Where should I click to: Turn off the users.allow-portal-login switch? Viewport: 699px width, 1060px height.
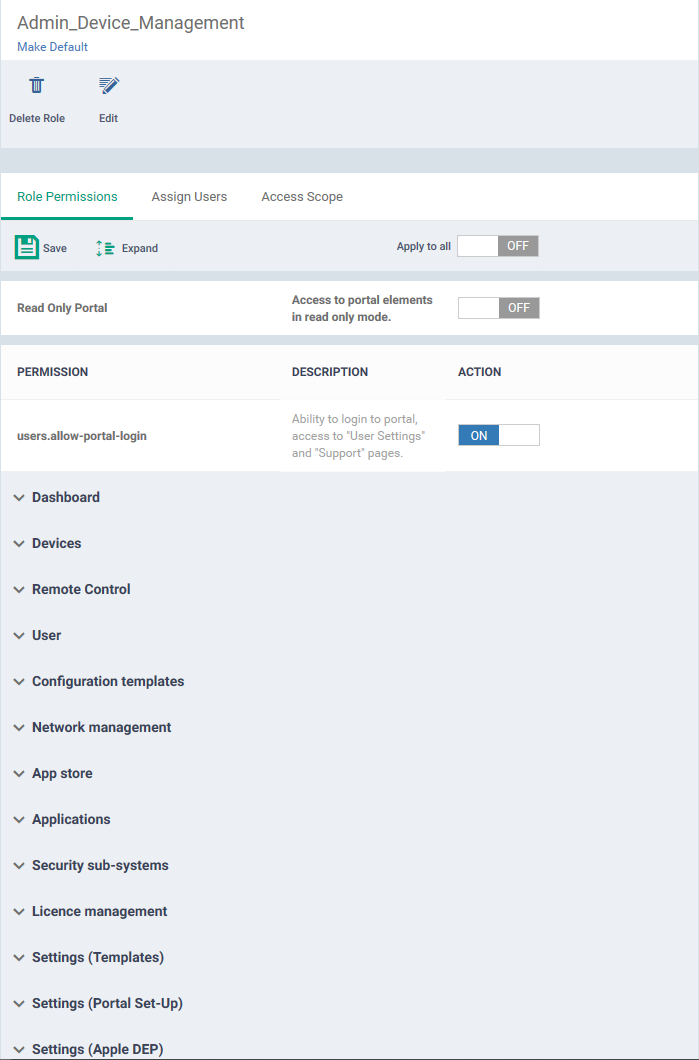[x=498, y=435]
